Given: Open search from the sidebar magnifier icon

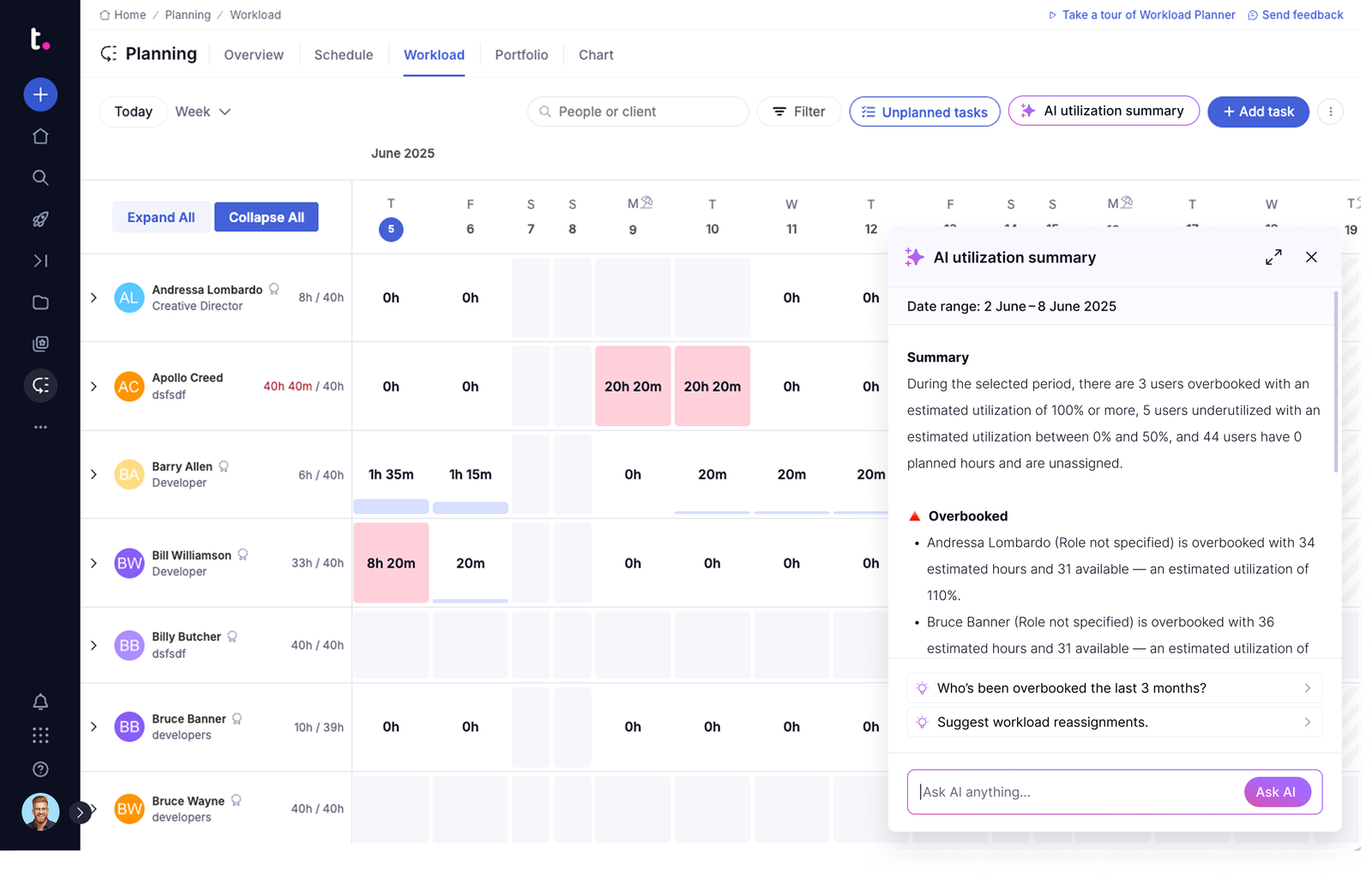Looking at the screenshot, I should [40, 177].
